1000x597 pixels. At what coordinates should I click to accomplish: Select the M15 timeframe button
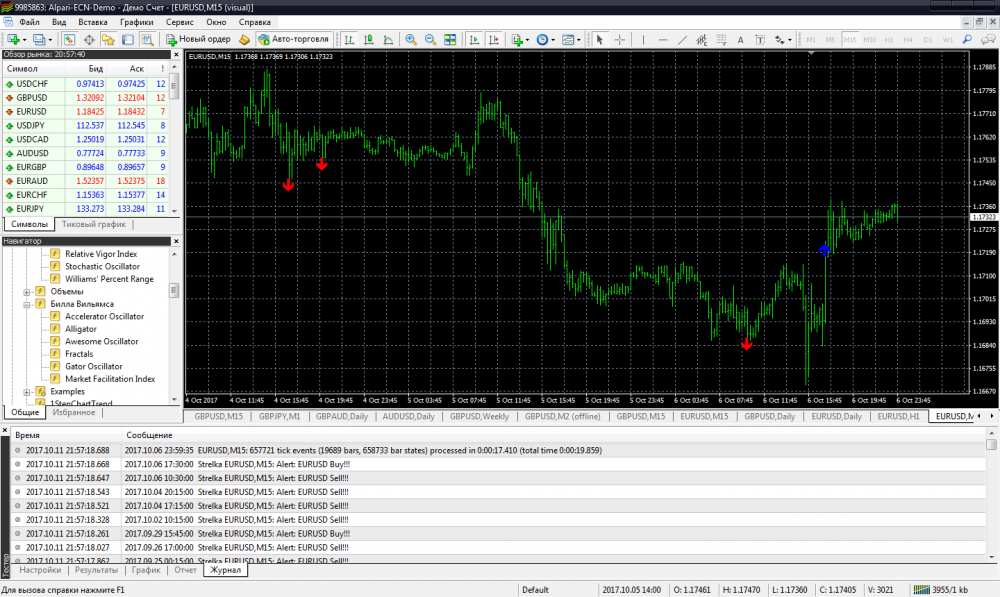850,40
